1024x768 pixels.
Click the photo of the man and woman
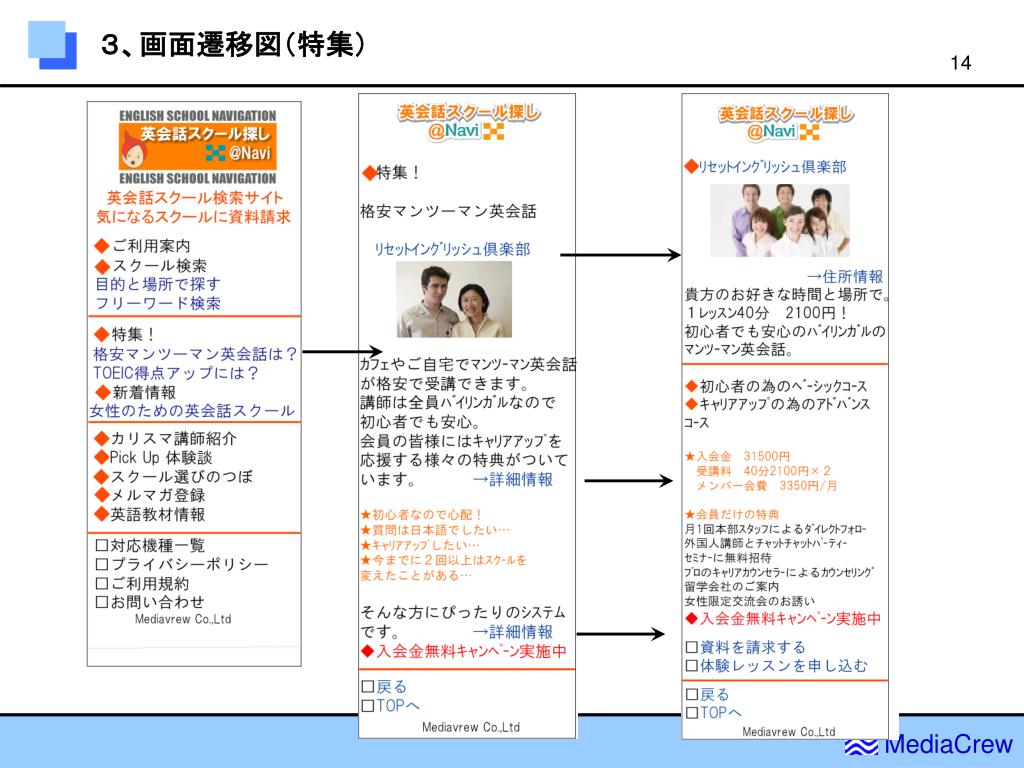tap(454, 299)
